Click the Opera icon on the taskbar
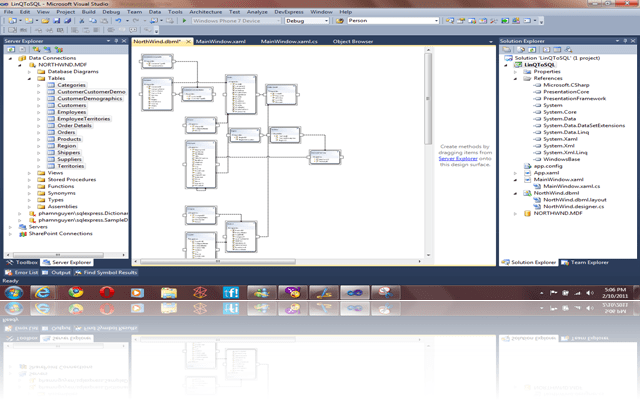The image size is (640, 400). click(105, 293)
